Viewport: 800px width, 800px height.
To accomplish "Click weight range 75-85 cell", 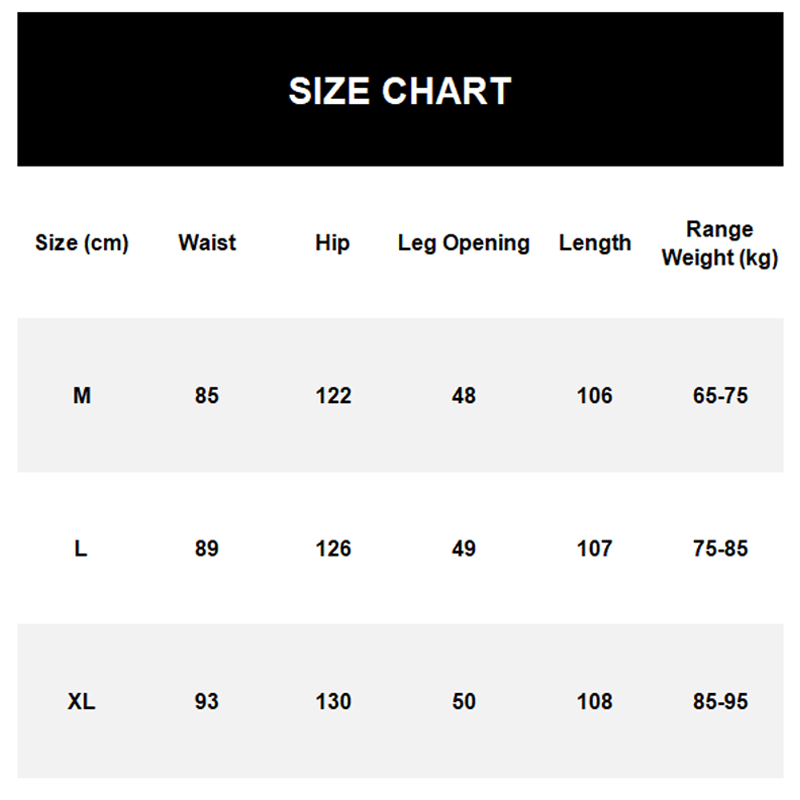I will (720, 549).
